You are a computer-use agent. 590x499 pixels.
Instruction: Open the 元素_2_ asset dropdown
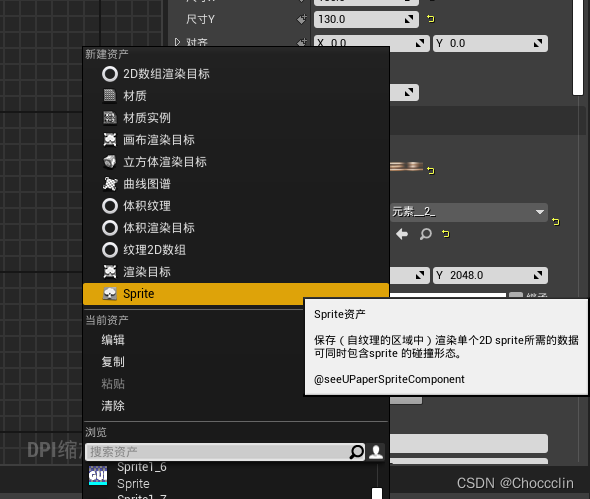click(x=468, y=212)
